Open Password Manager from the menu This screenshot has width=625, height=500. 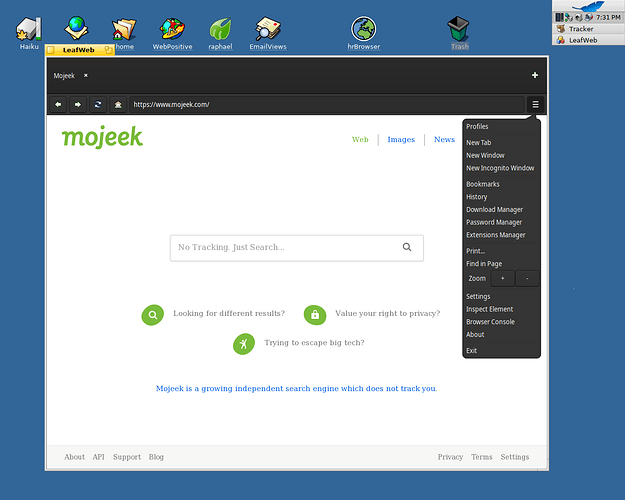click(501, 222)
